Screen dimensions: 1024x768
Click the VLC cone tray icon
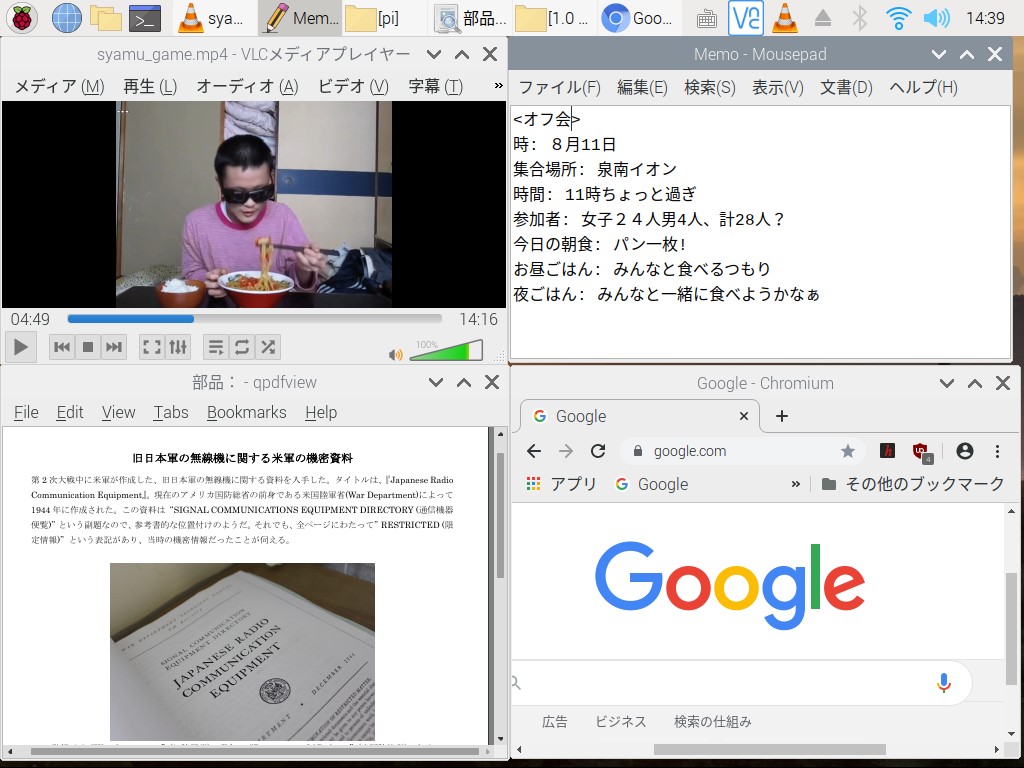tap(784, 18)
